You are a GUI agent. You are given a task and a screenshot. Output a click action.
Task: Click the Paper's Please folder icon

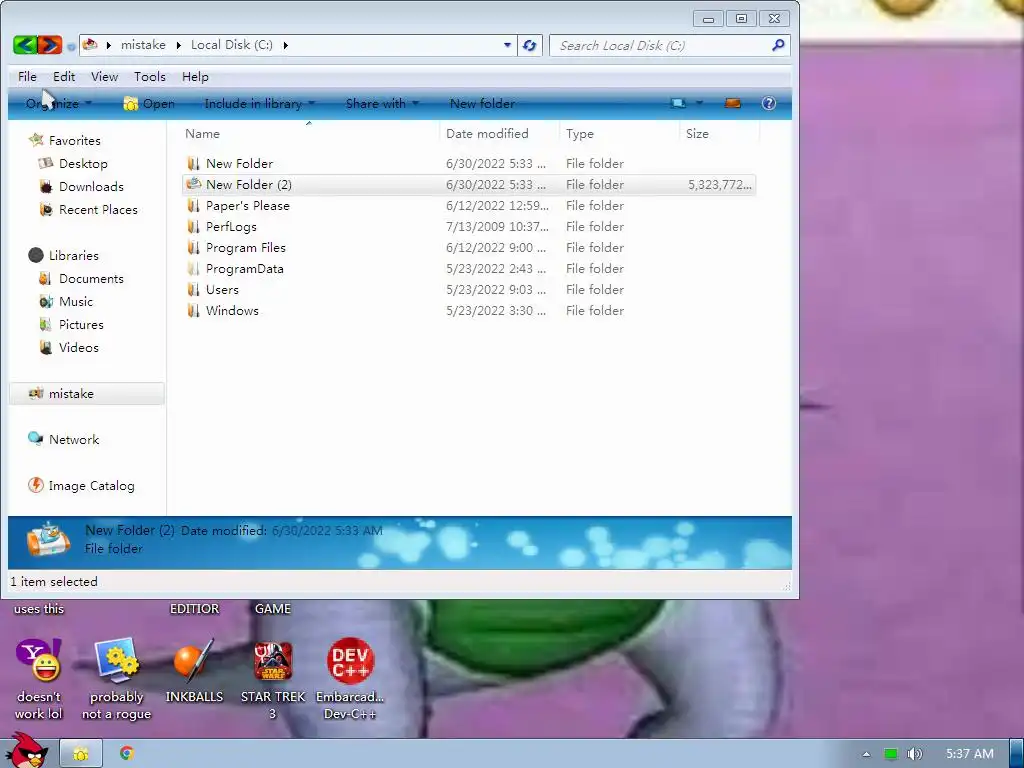[x=193, y=206]
